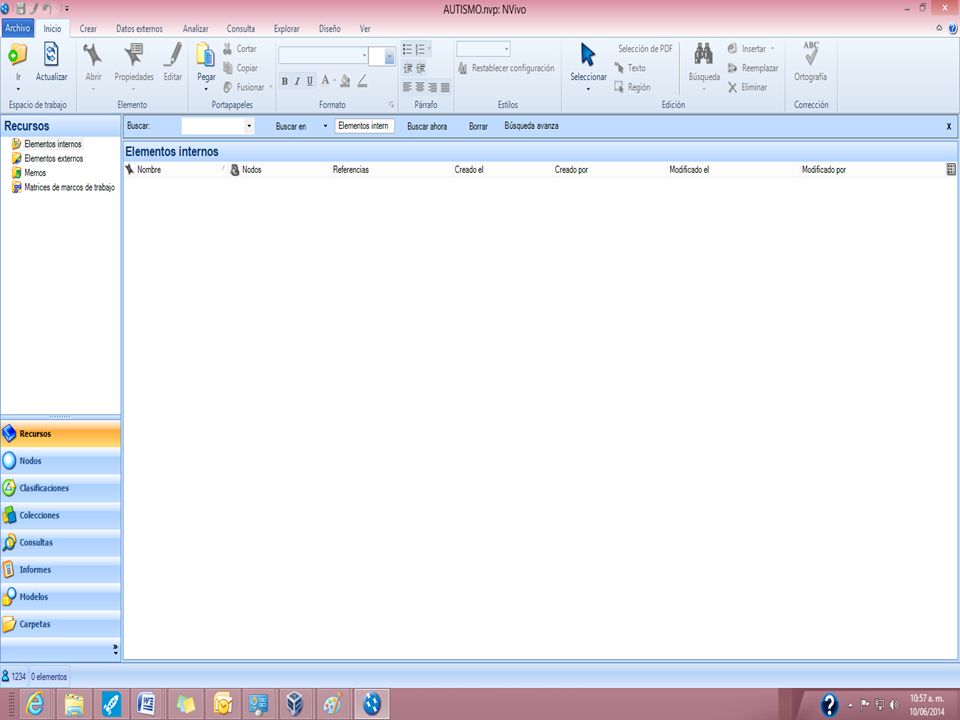The height and width of the screenshot is (720, 960).
Task: Click the Save icon in quick access toolbar
Action: point(21,9)
